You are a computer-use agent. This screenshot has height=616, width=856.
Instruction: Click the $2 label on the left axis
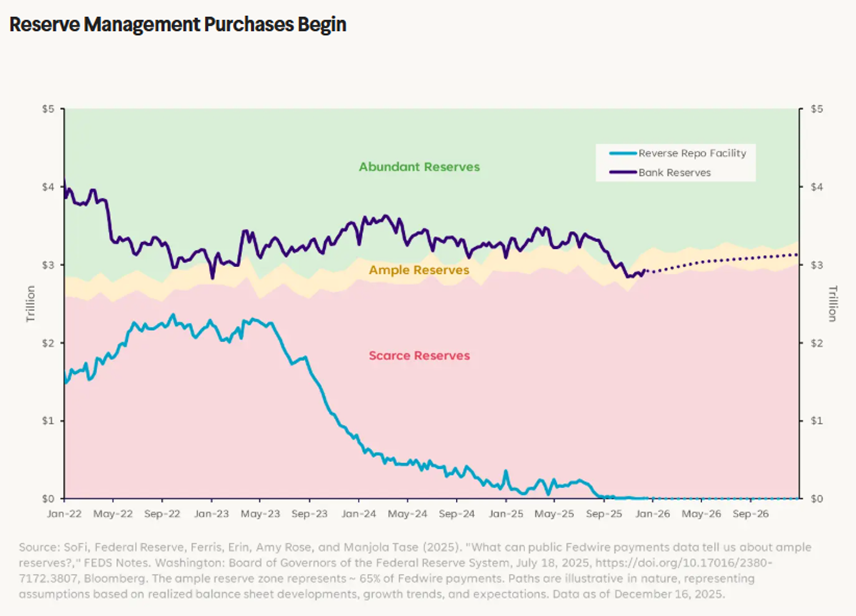(x=47, y=343)
